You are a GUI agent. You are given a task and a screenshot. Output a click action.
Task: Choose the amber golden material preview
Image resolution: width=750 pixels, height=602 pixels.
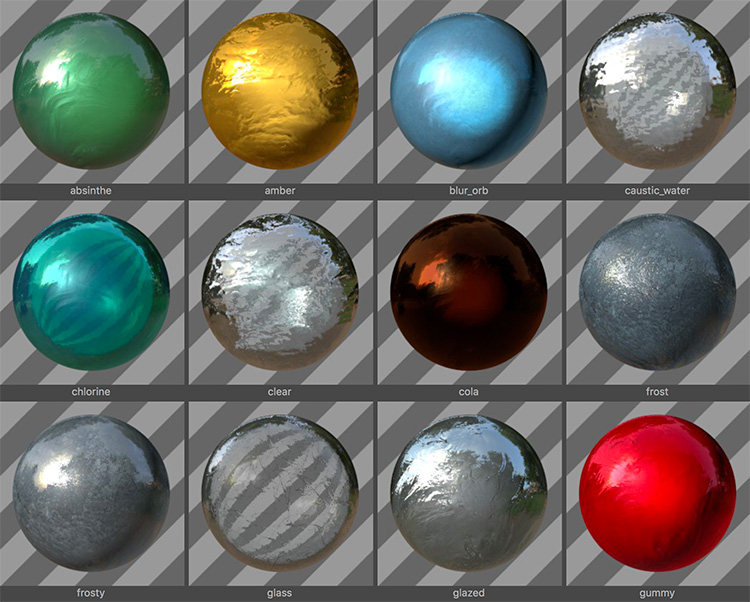280,91
